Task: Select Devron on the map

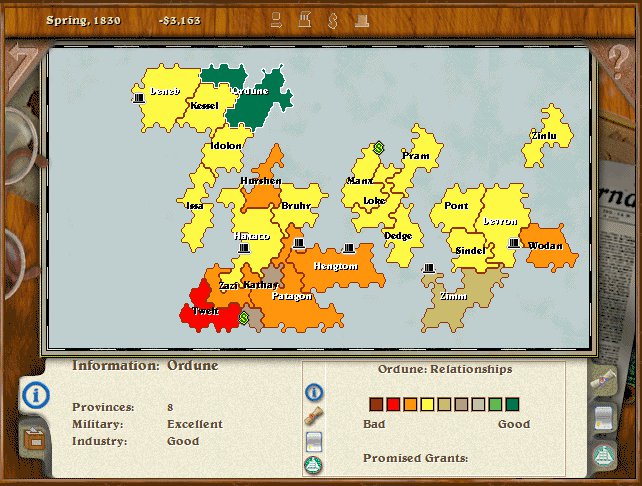Action: [x=500, y=221]
